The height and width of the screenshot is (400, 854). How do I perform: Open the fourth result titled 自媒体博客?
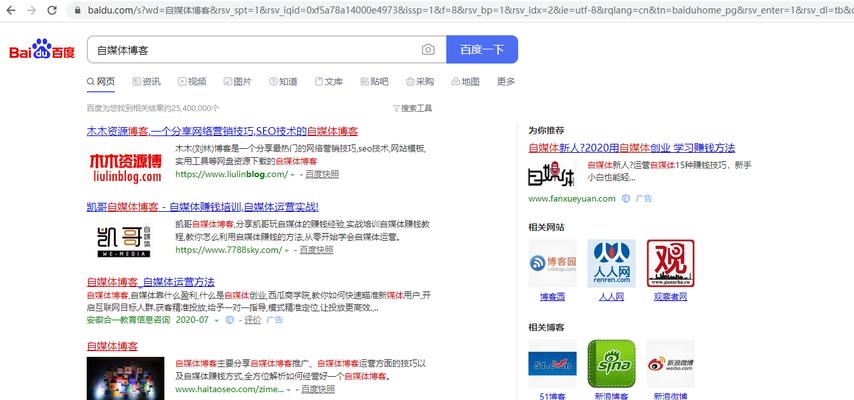[112, 347]
